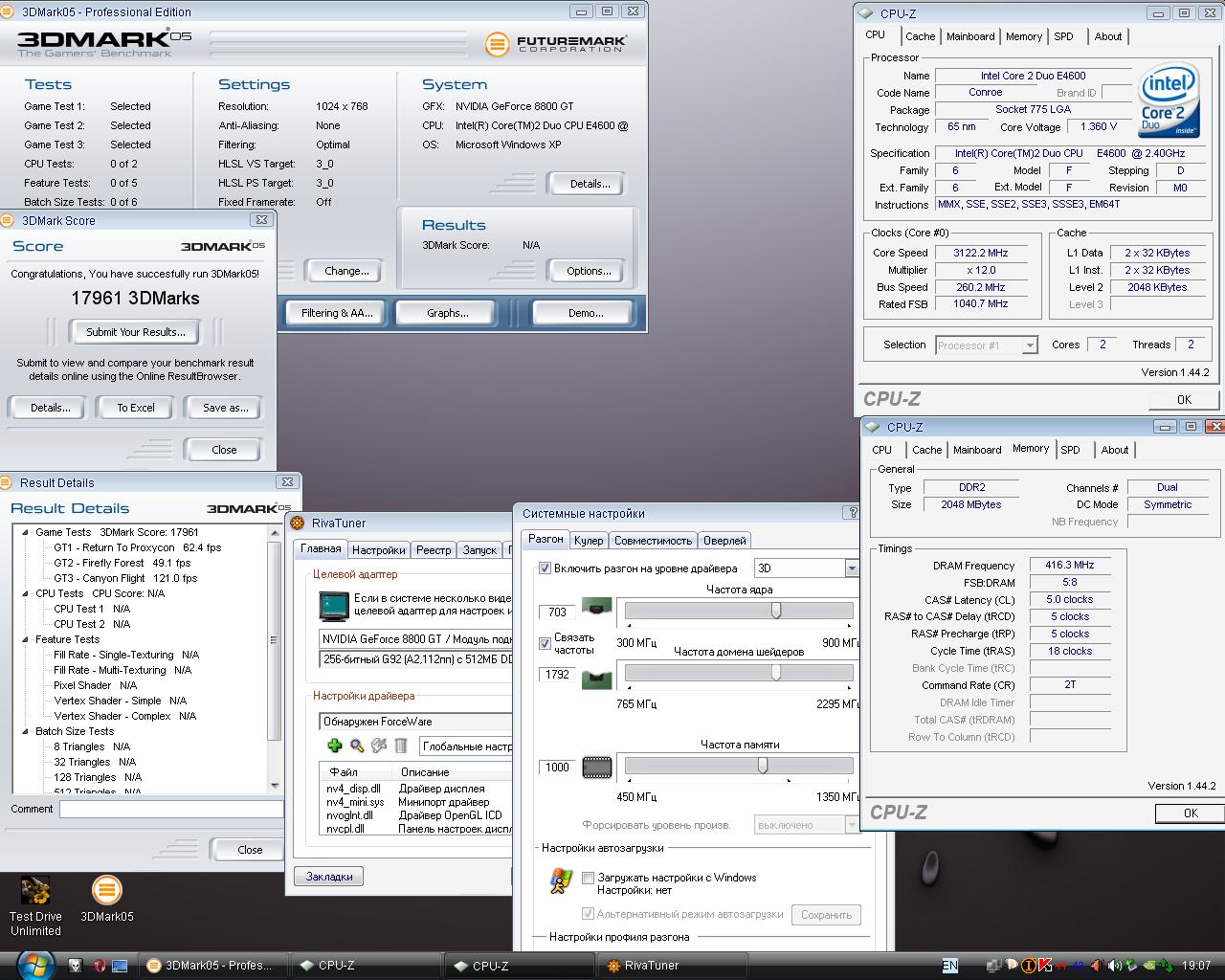
Task: Enable Загружать настройки с Windows checkbox
Action: [x=589, y=878]
